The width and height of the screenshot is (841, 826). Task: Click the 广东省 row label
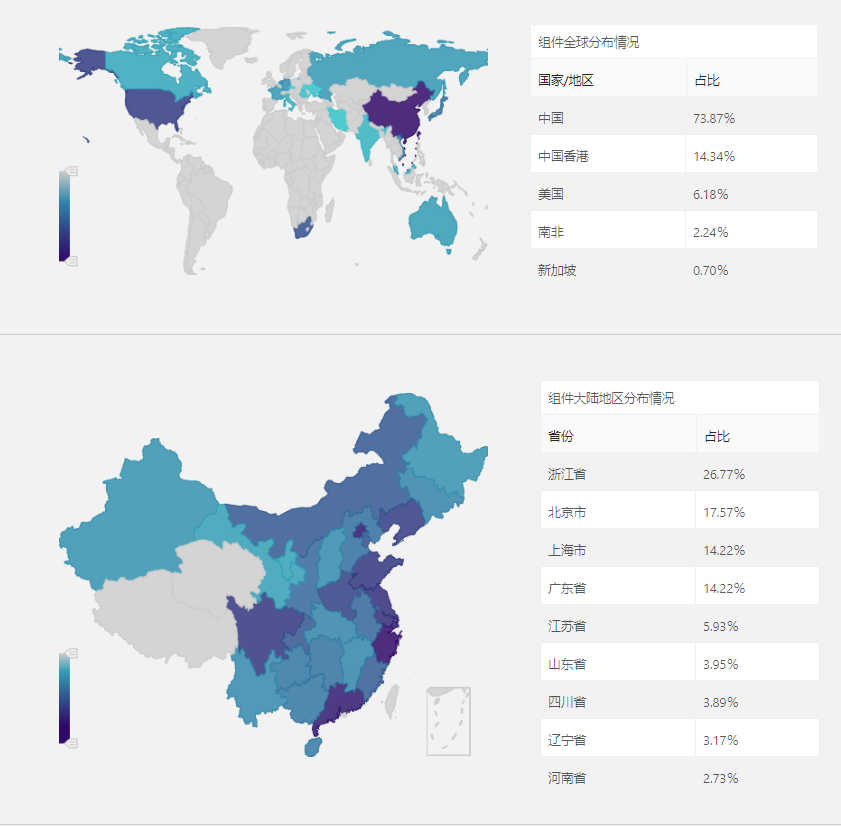point(567,588)
